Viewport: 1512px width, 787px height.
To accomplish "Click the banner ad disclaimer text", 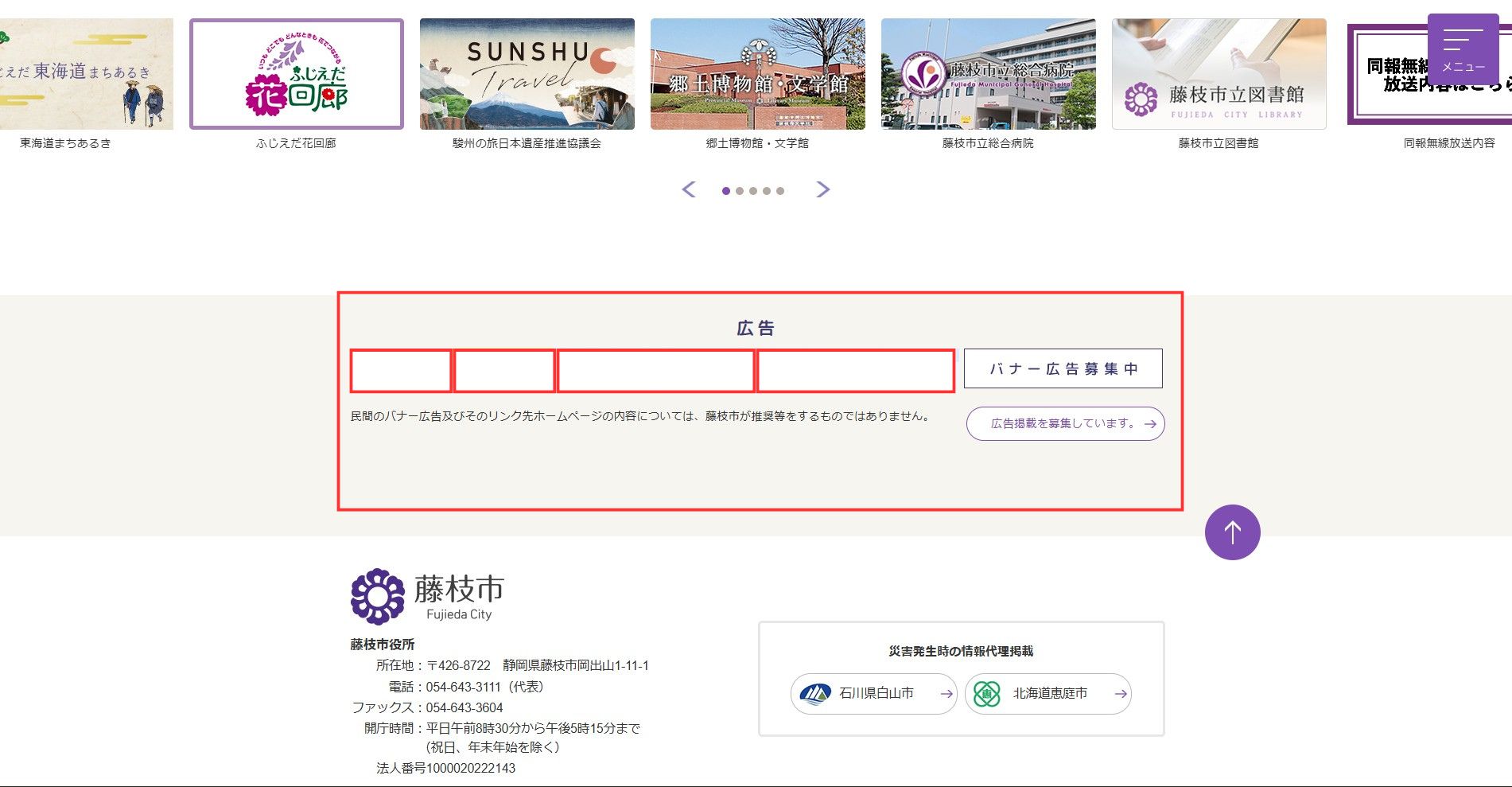I will tap(641, 416).
